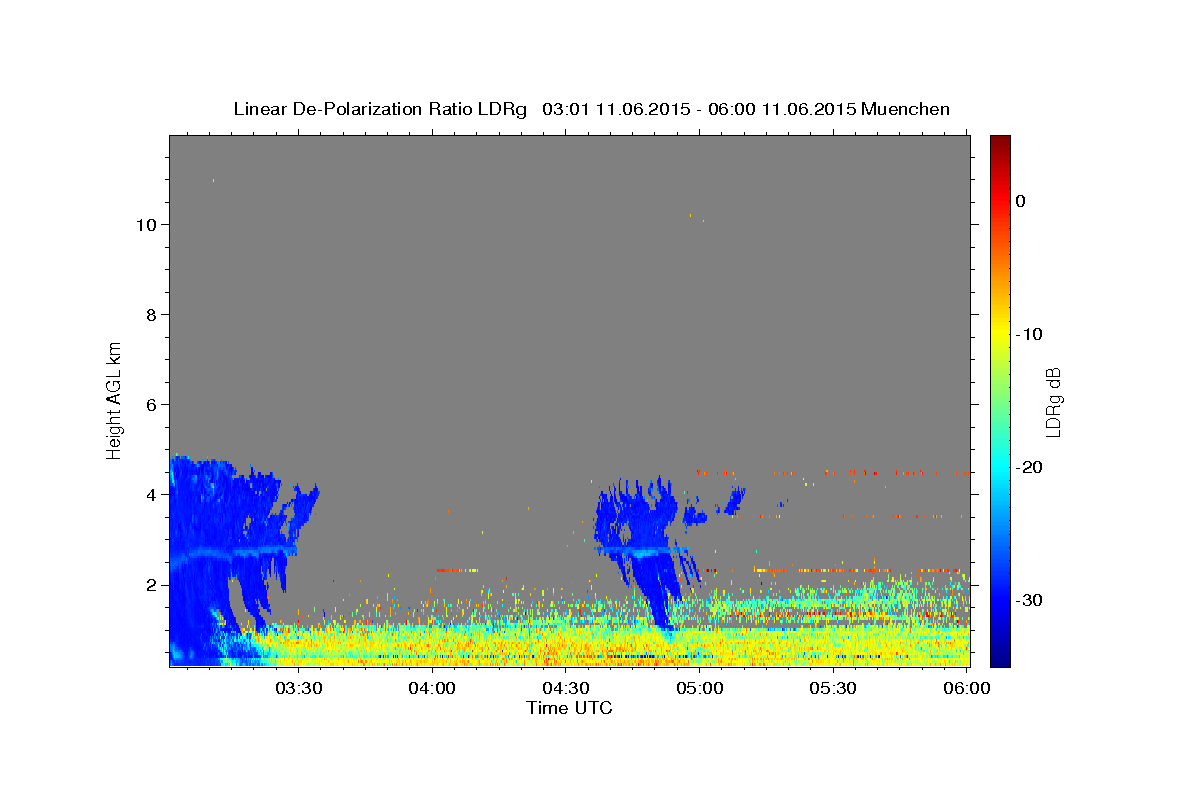Click the plot title 'Linear De-Polarization Ratio LDRg'
The width and height of the screenshot is (1200, 800).
click(380, 109)
